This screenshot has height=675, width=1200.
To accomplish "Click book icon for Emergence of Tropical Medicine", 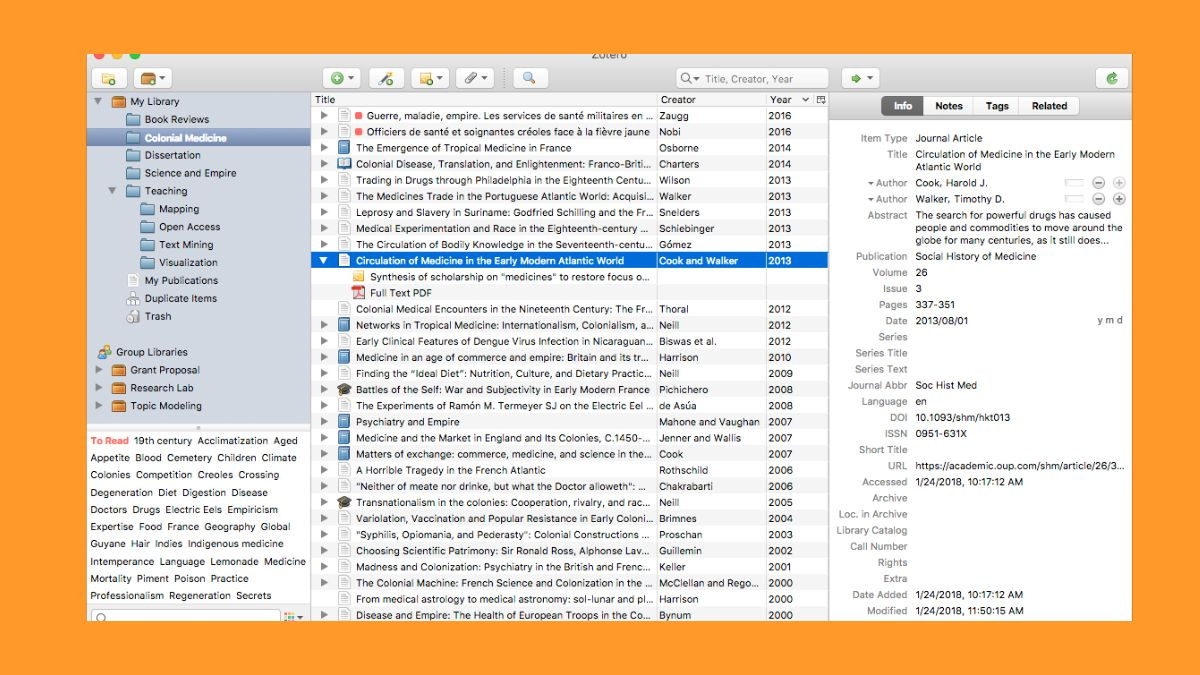I will 344,148.
